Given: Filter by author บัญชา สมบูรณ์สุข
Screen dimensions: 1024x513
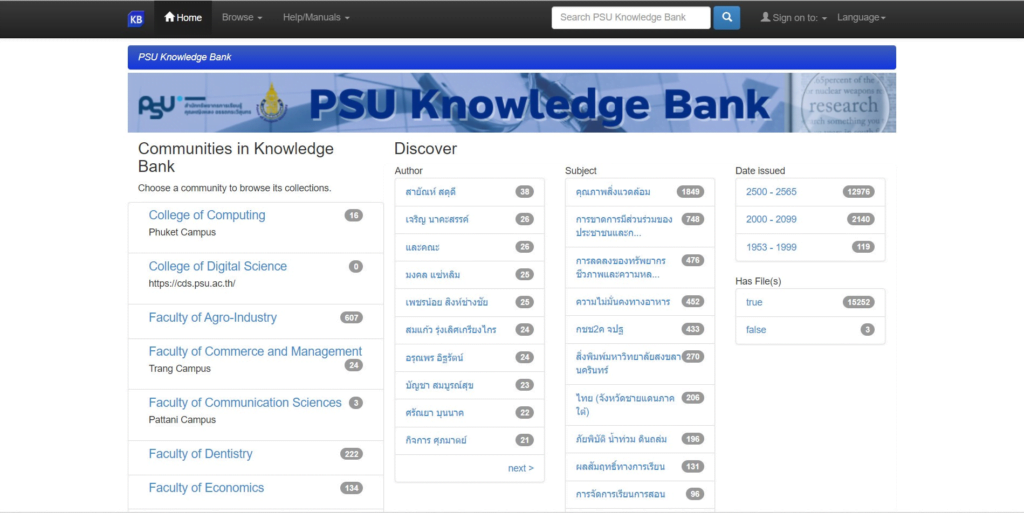Looking at the screenshot, I should point(440,385).
